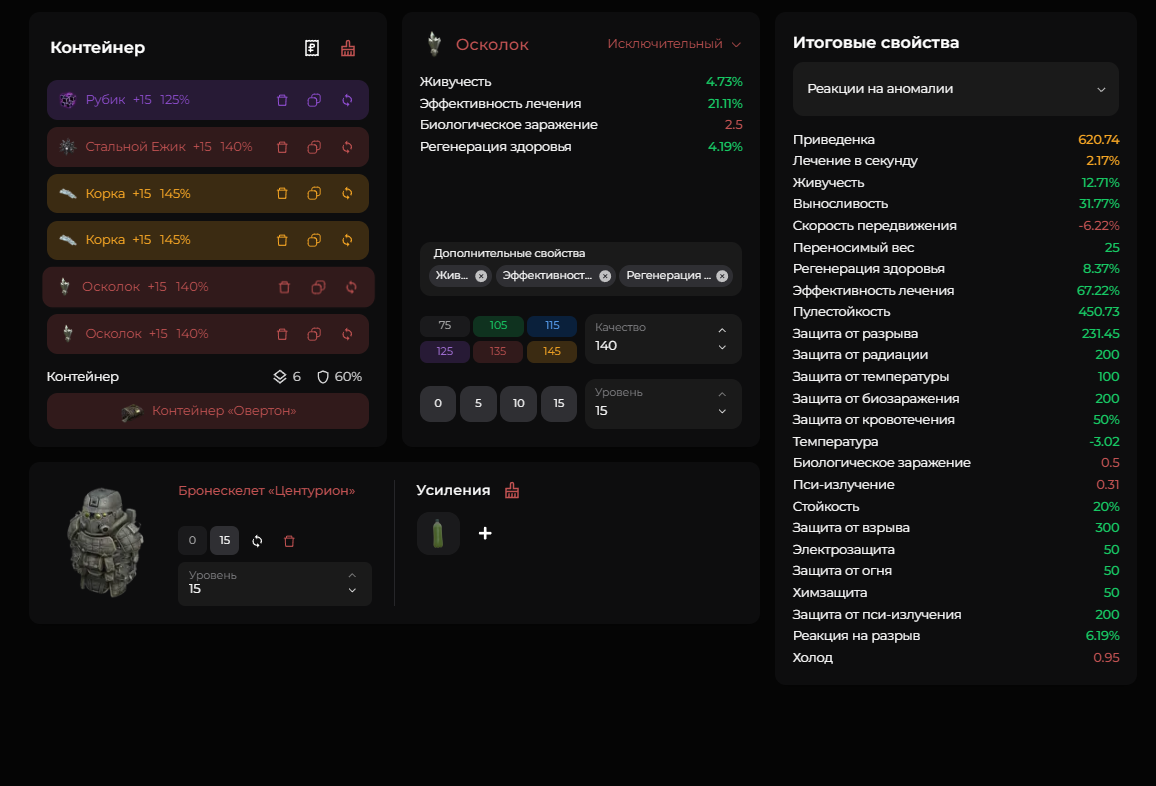The width and height of the screenshot is (1156, 786).
Task: Replace the Рубик artifact using refresh icon
Action: tap(347, 100)
